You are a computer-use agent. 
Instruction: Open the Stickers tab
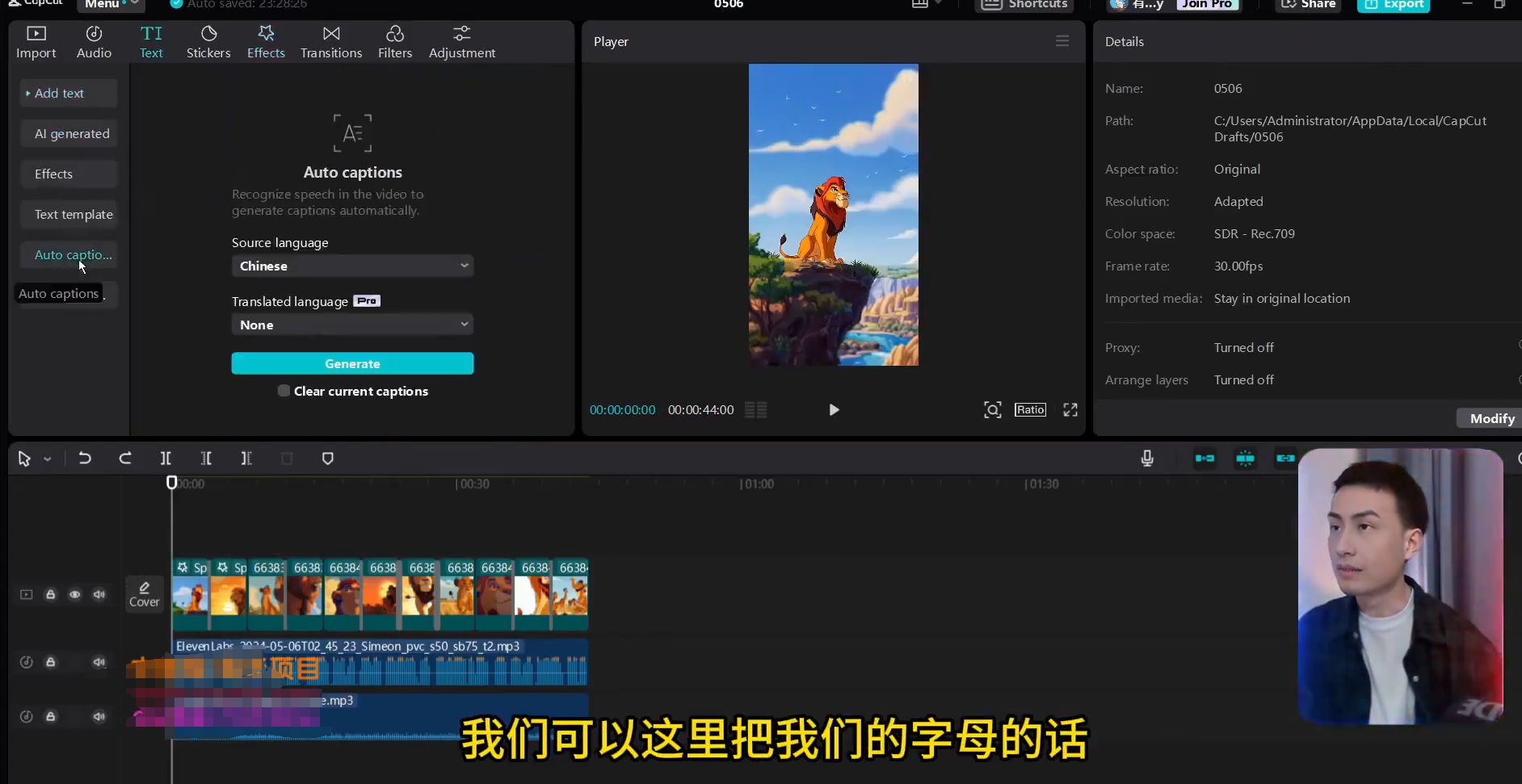point(208,42)
